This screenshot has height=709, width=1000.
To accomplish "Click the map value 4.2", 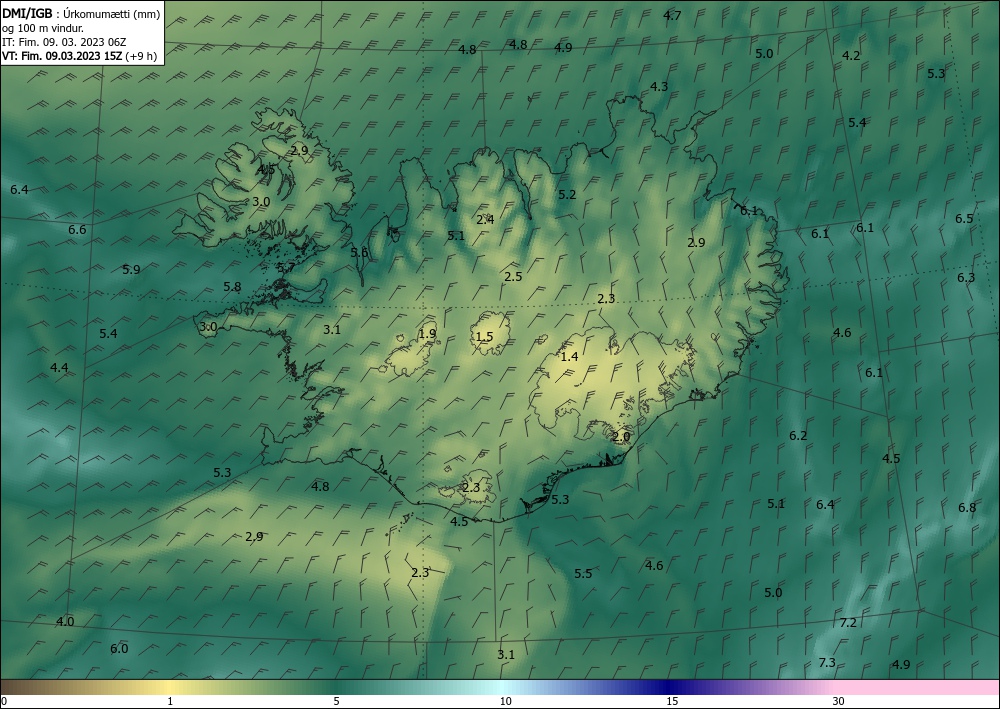I will [x=851, y=55].
